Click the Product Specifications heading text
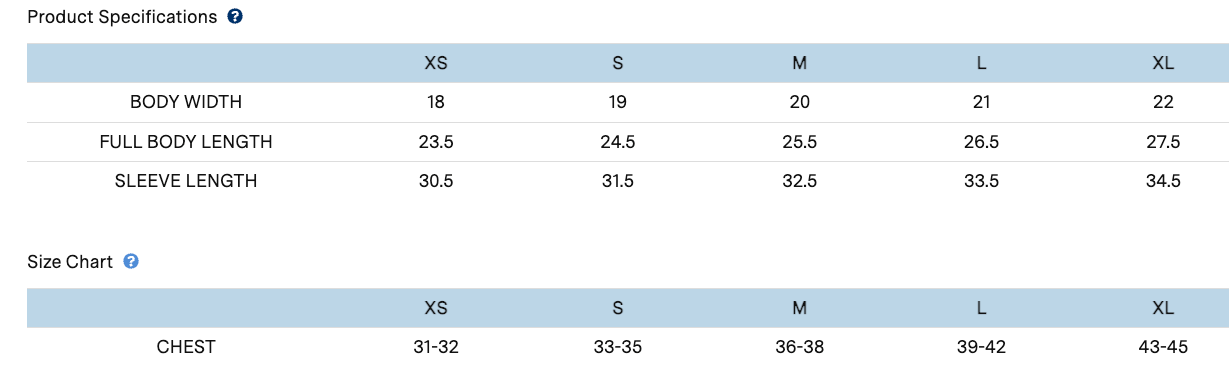 pos(122,17)
